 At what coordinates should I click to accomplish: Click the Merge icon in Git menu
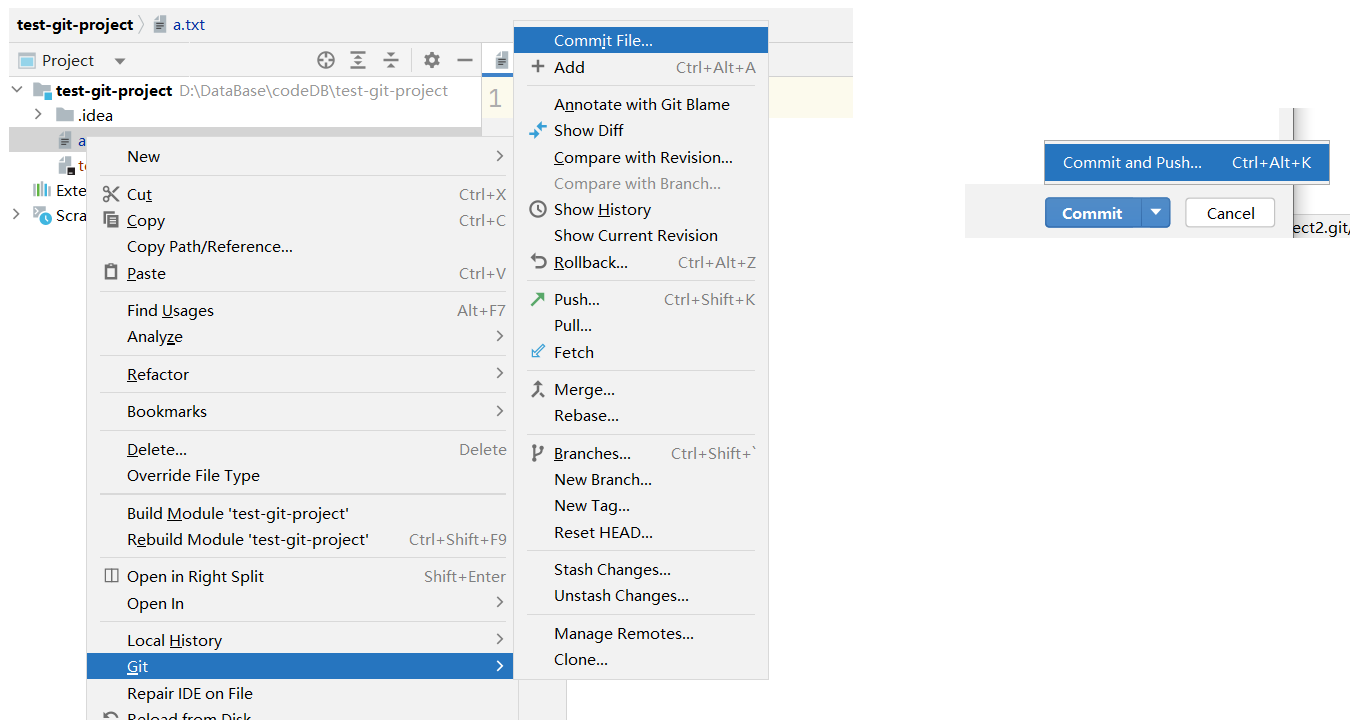click(x=538, y=389)
